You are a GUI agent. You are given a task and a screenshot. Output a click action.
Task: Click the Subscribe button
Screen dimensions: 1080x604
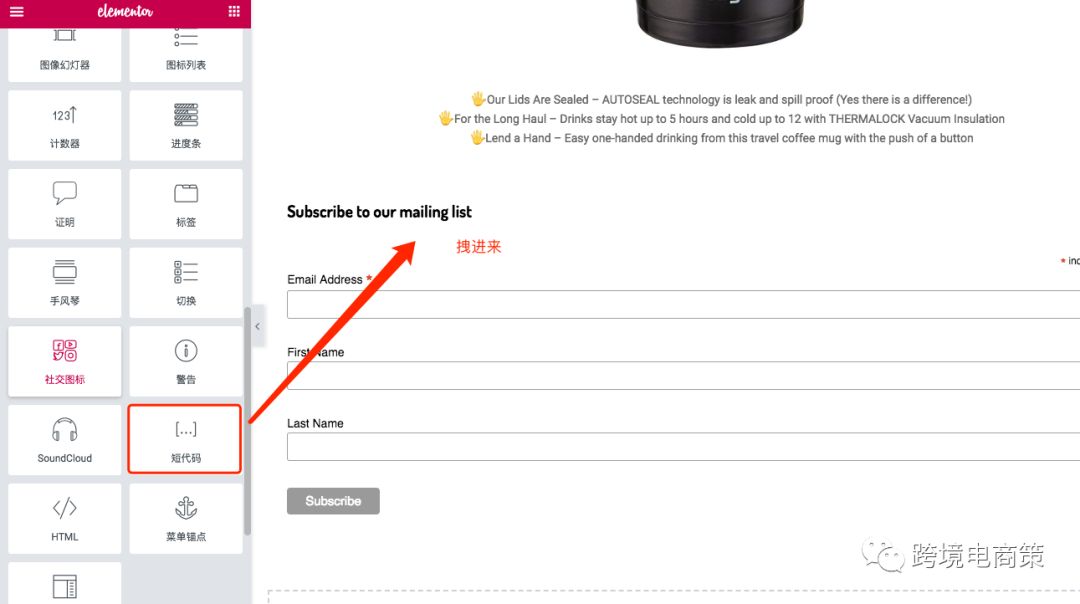pyautogui.click(x=333, y=501)
